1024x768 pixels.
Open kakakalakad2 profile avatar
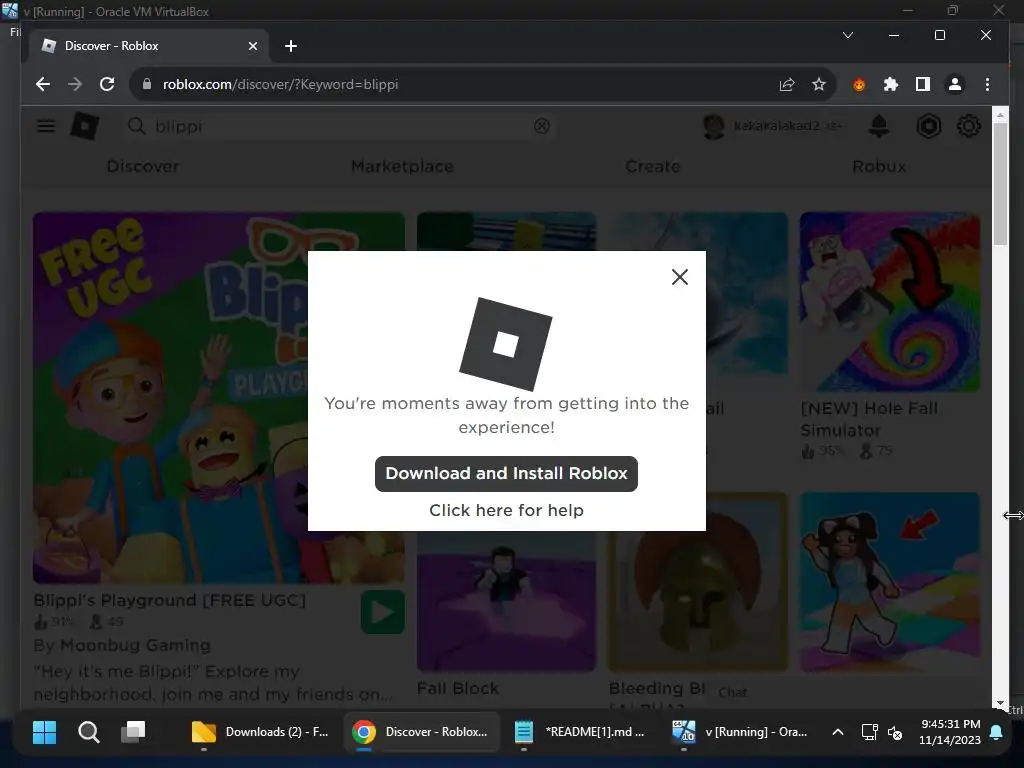pyautogui.click(x=714, y=126)
